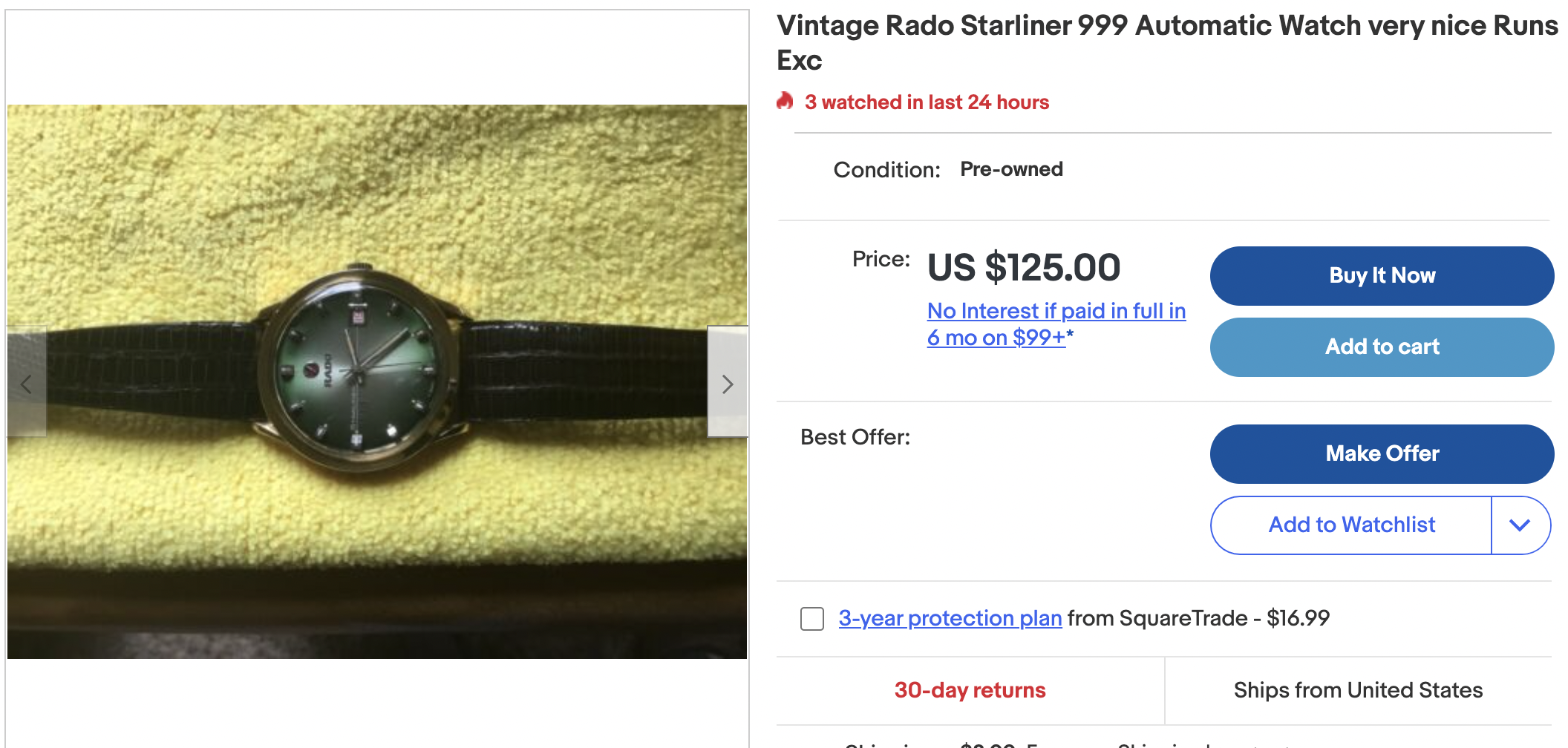
Task: Add this item to Watchlist
Action: [1351, 525]
